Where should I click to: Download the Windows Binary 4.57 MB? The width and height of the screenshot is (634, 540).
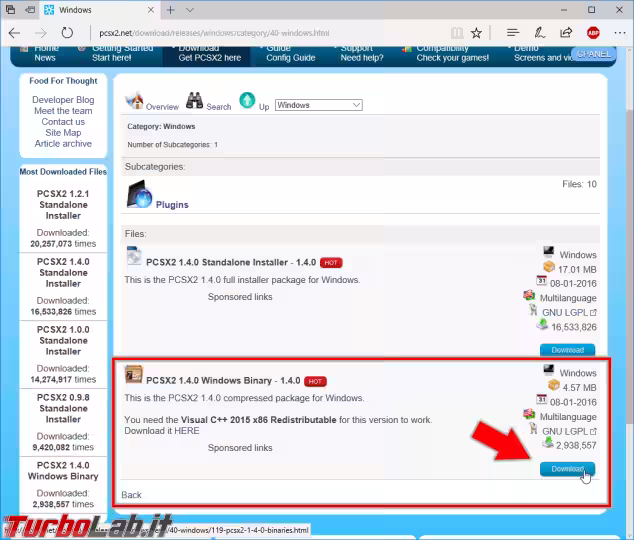pos(567,469)
